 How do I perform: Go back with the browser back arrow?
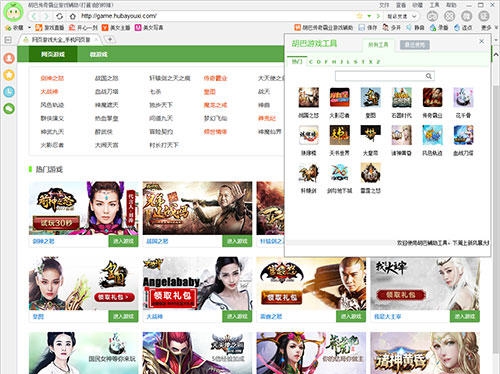[34, 16]
